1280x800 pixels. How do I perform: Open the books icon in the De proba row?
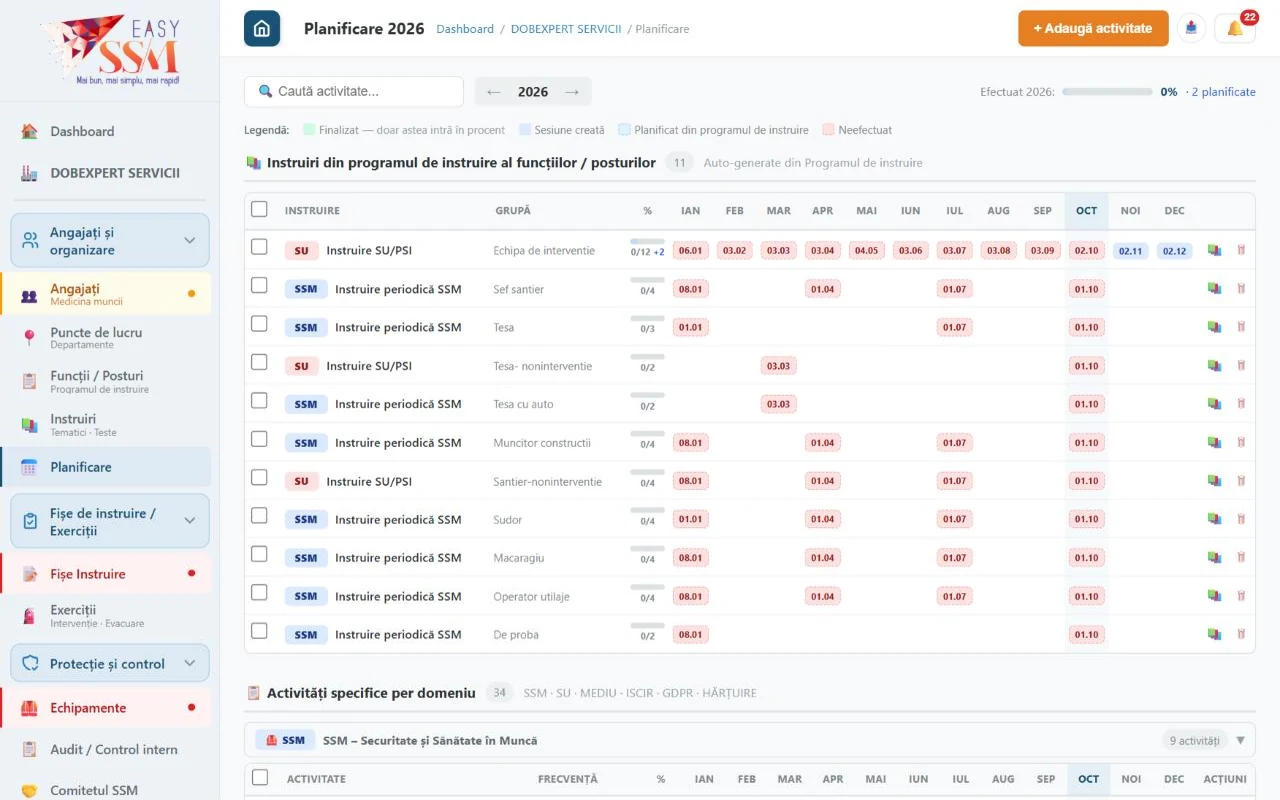(x=1214, y=634)
